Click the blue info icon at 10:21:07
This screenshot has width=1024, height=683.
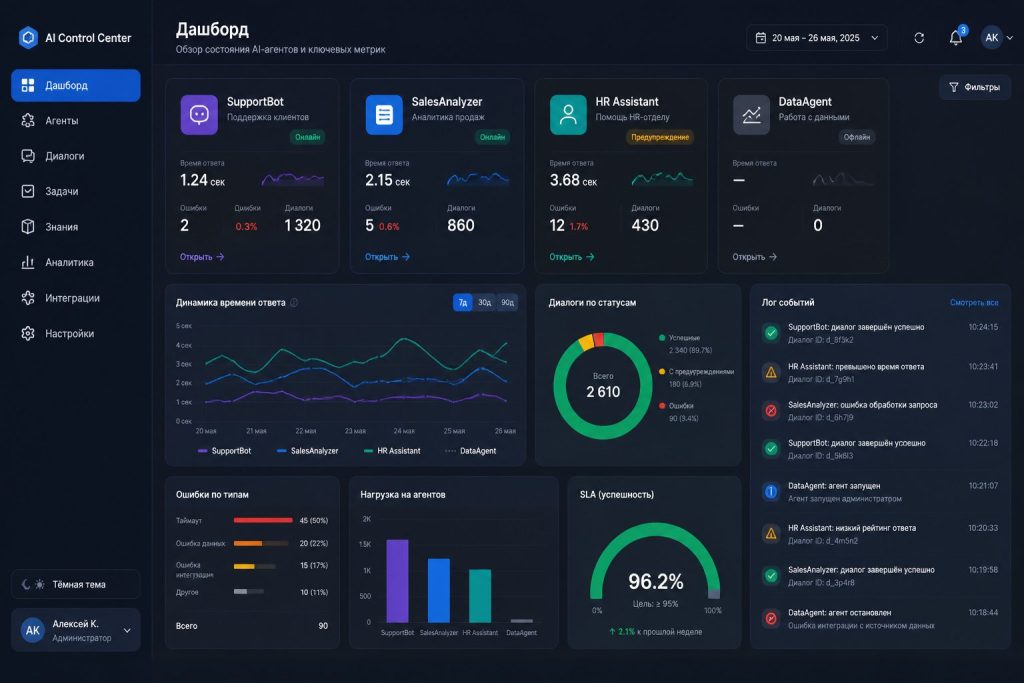[771, 492]
